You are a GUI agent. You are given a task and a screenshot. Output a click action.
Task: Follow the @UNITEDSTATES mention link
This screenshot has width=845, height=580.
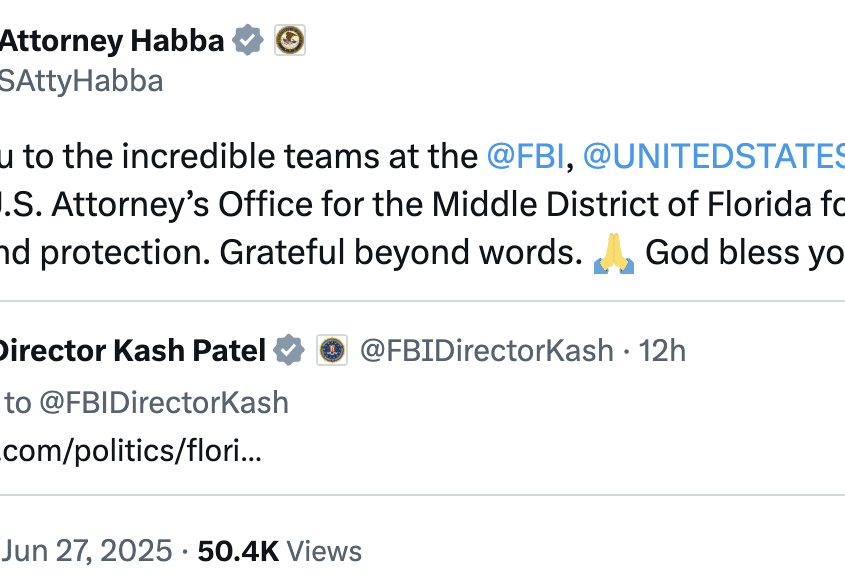(714, 156)
